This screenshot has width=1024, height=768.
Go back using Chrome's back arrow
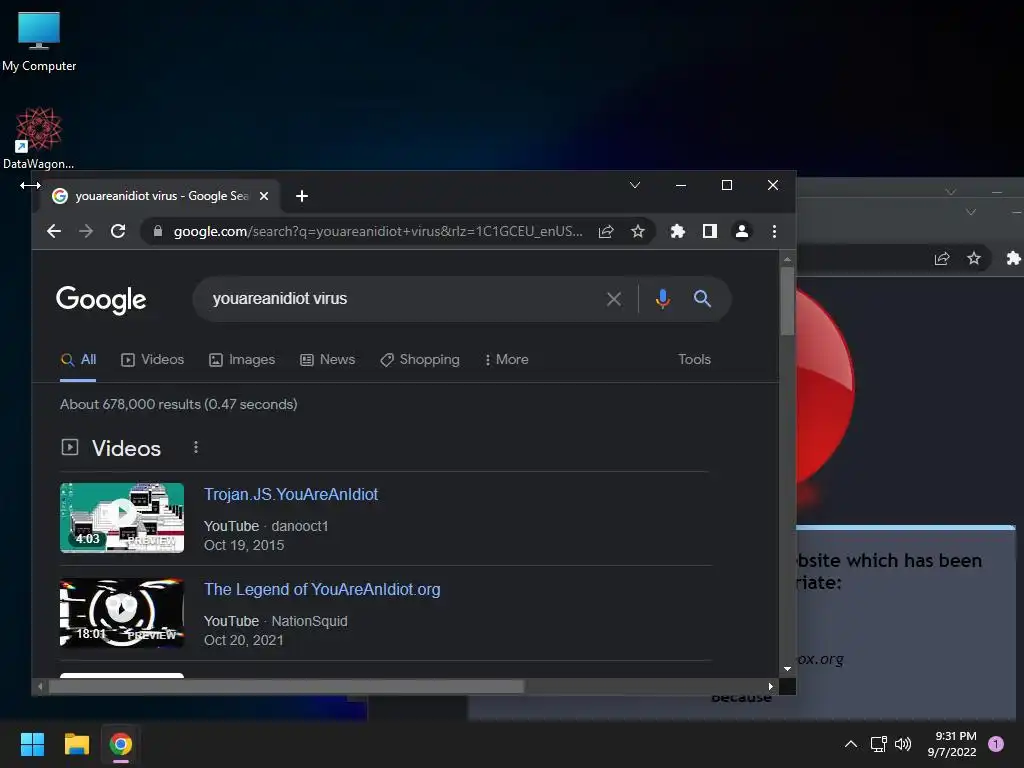[x=54, y=231]
